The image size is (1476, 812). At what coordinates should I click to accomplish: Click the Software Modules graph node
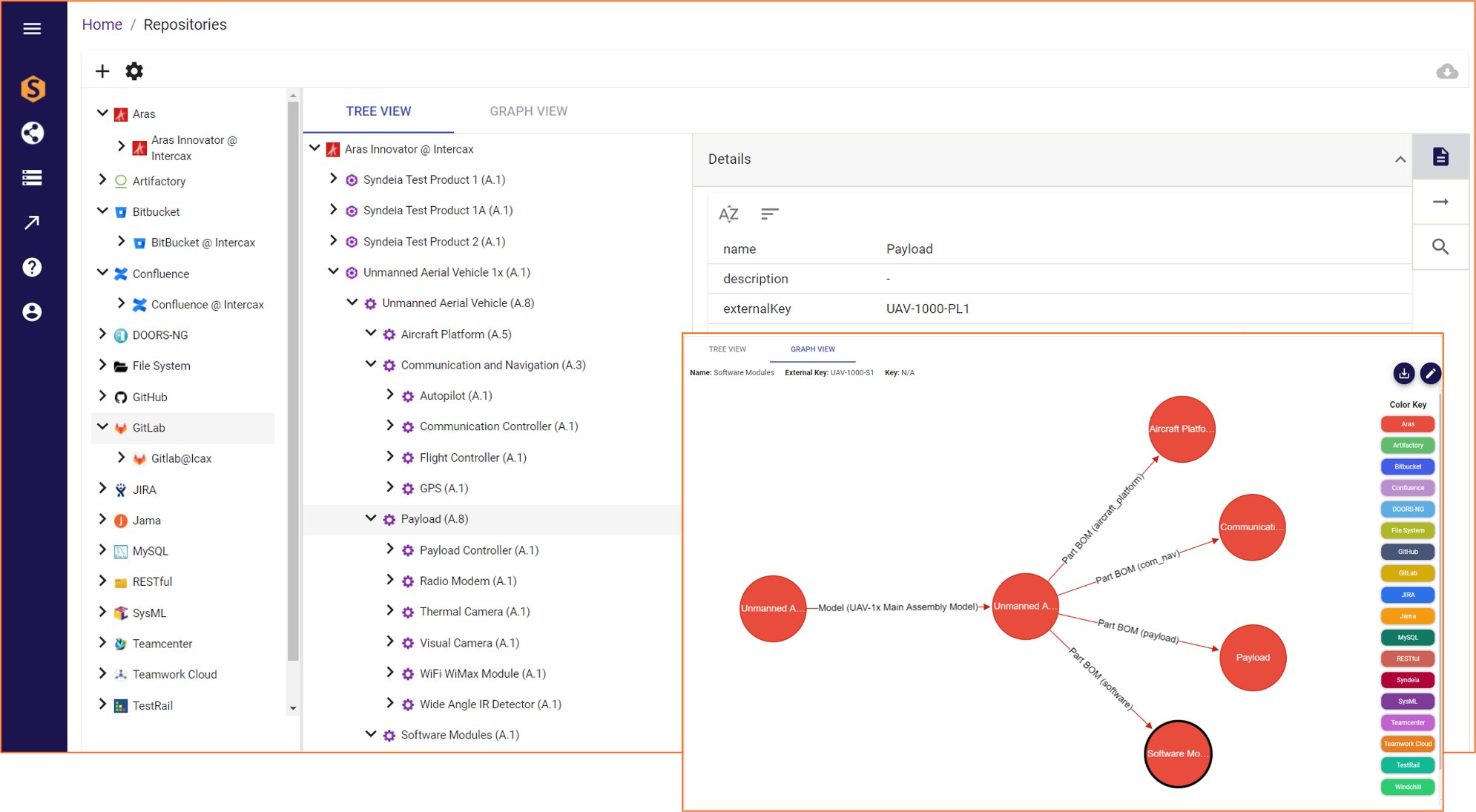pyautogui.click(x=1178, y=753)
